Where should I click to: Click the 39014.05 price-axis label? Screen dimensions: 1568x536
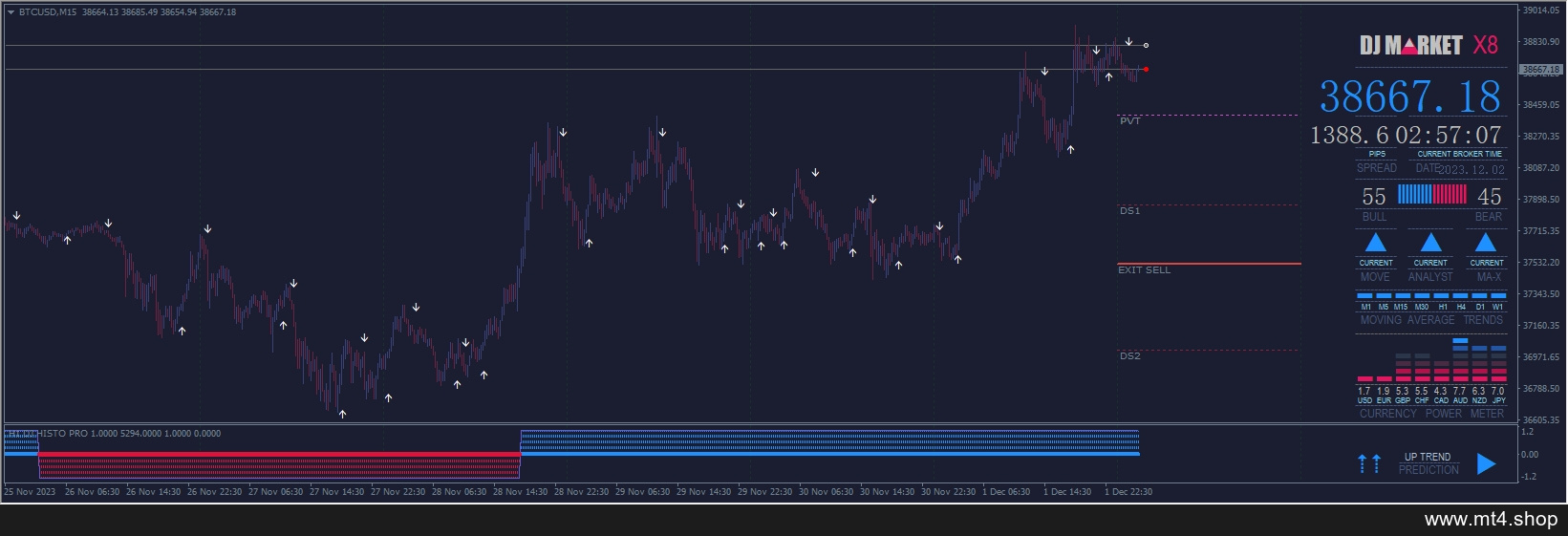pyautogui.click(x=1541, y=11)
